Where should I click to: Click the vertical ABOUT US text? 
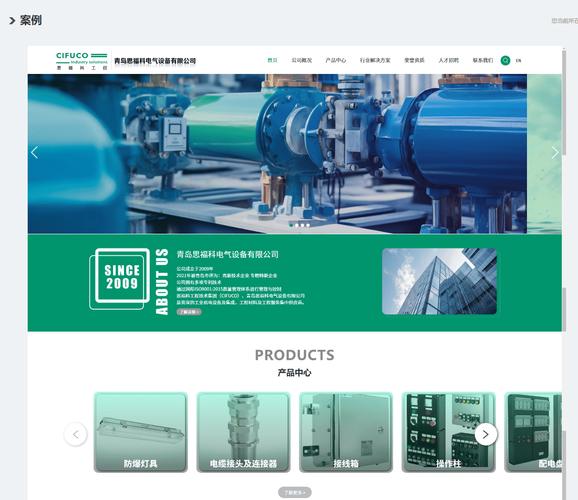[x=162, y=281]
